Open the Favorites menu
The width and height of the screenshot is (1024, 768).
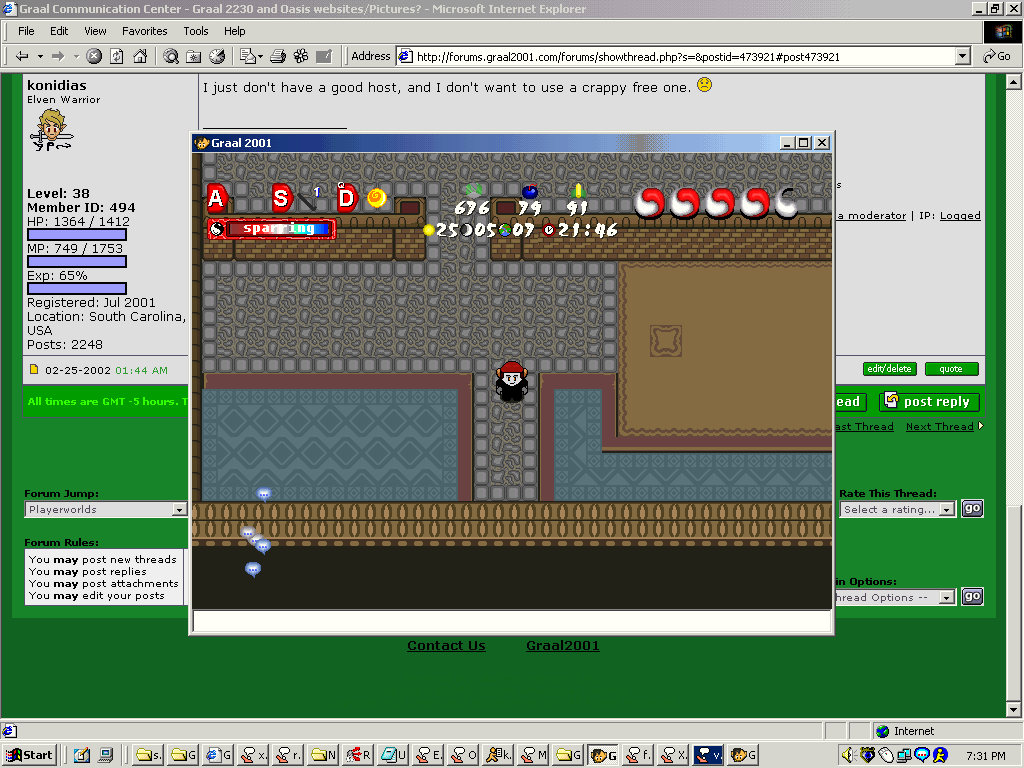pos(145,31)
